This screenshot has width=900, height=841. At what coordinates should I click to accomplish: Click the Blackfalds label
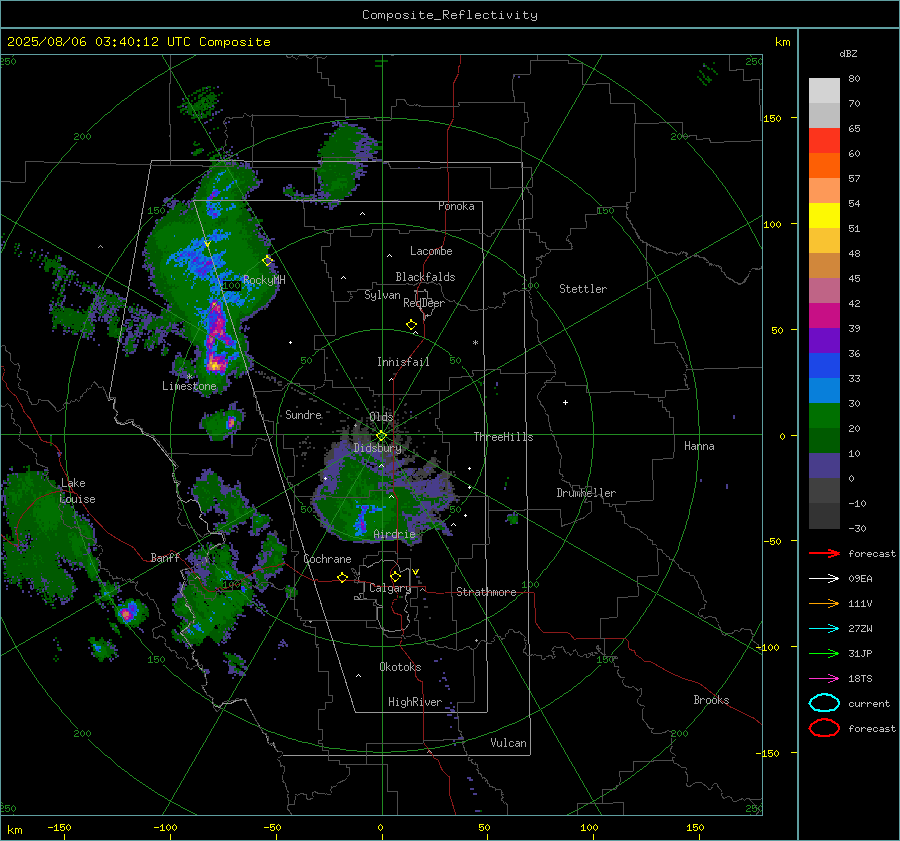(x=425, y=277)
